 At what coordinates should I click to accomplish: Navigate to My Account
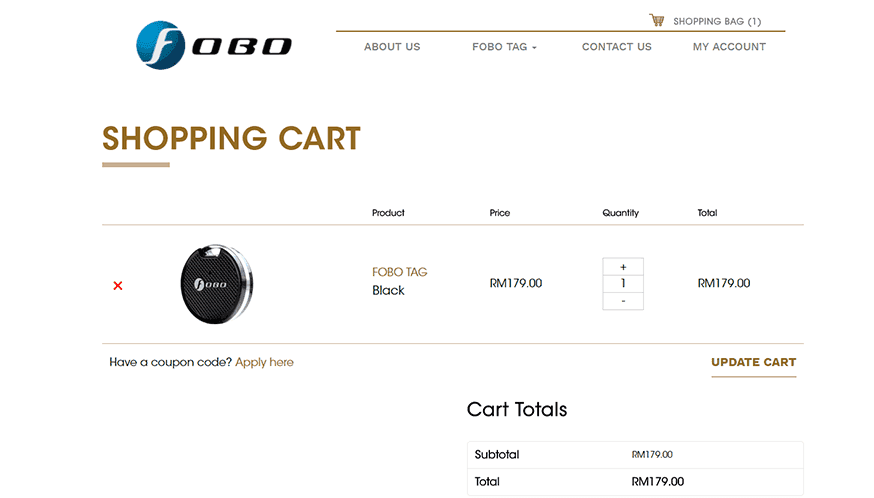coord(729,47)
